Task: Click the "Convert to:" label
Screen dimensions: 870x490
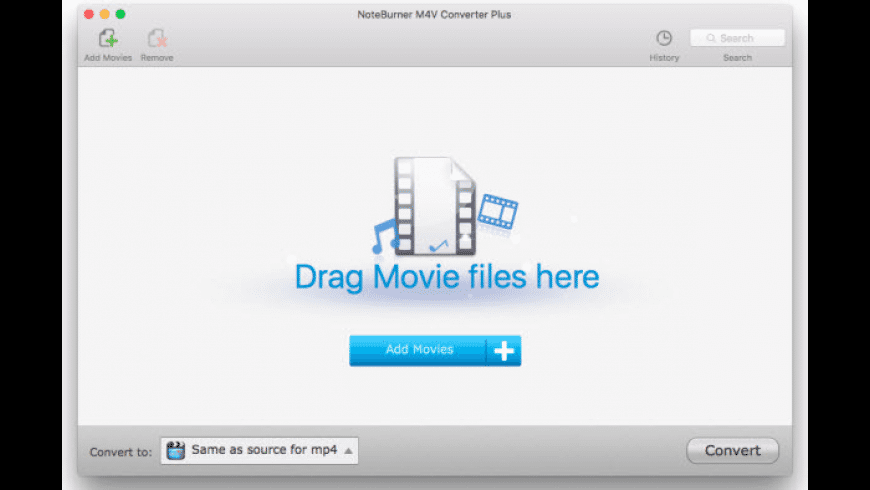Action: click(x=120, y=452)
